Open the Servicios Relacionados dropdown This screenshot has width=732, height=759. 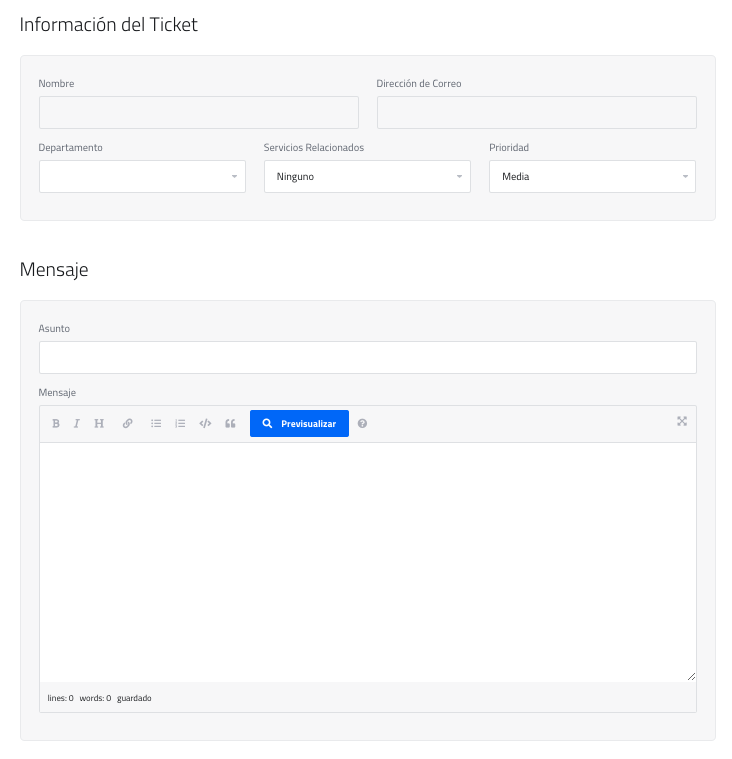[367, 176]
